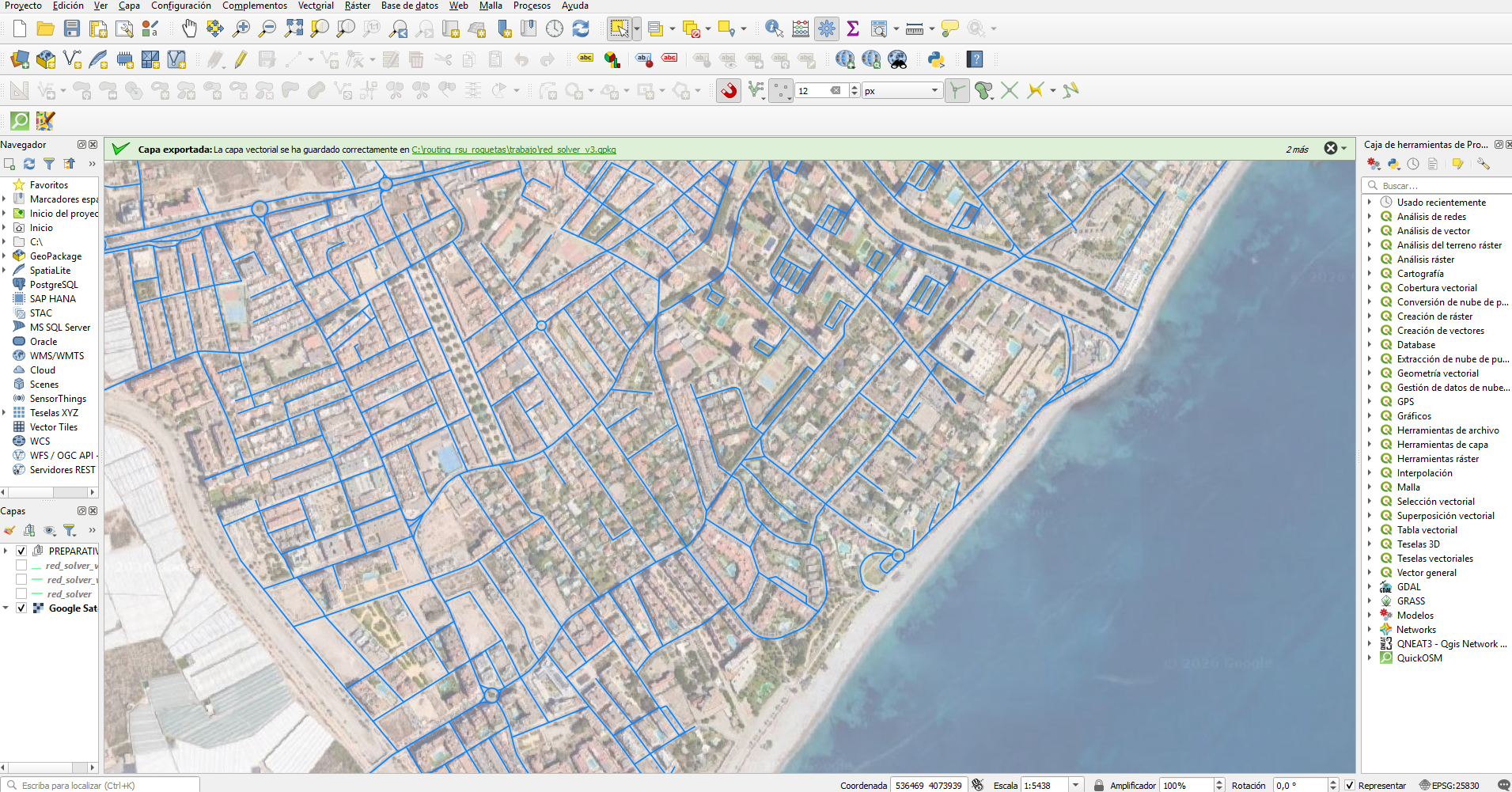Open the snapping units px dropdown
Screen dimensions: 1512x792
(x=903, y=91)
